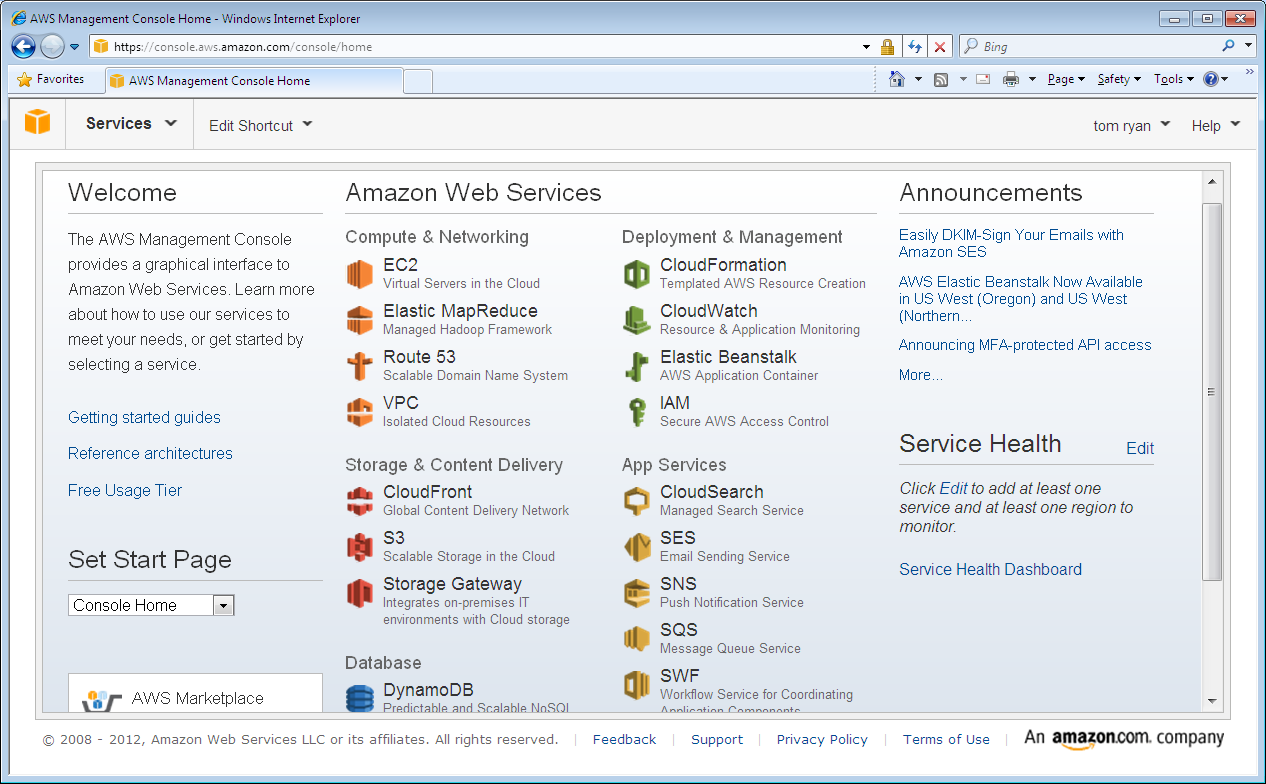
Task: Click the security padlock icon
Action: 887,46
